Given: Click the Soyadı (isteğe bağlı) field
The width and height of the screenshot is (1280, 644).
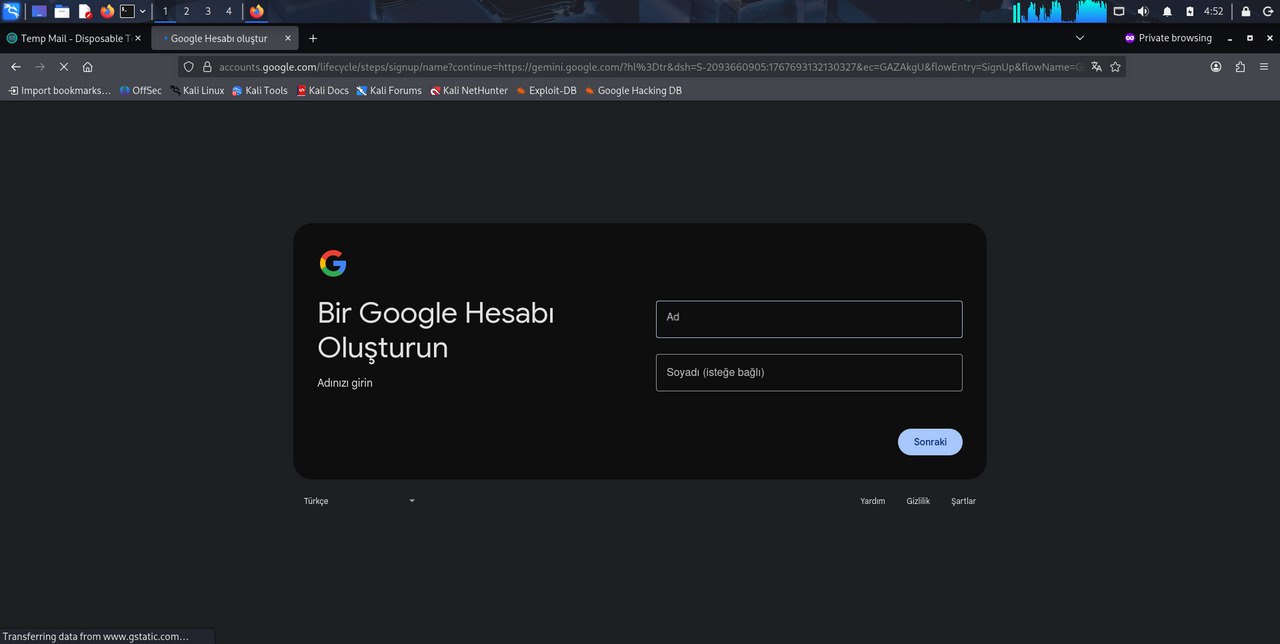Looking at the screenshot, I should (x=809, y=372).
